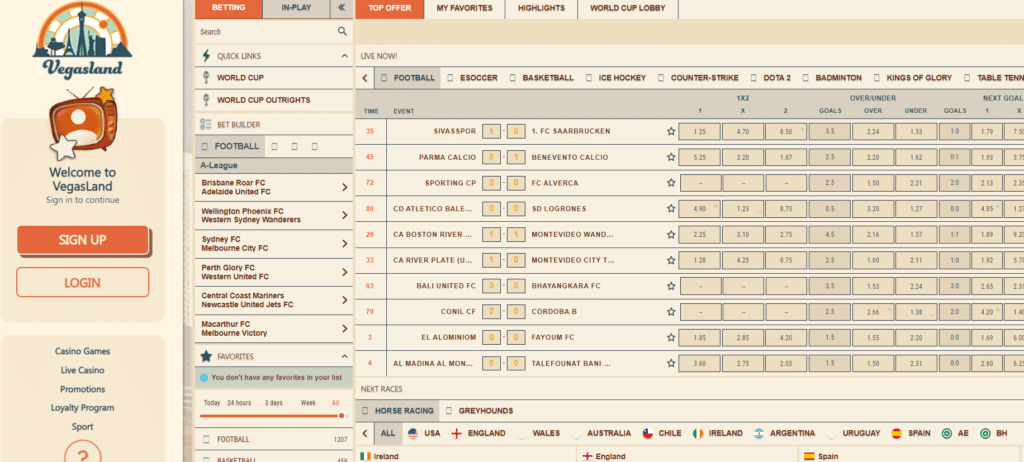Favorite the El Alominiom match star
1024x462 pixels.
(671, 338)
